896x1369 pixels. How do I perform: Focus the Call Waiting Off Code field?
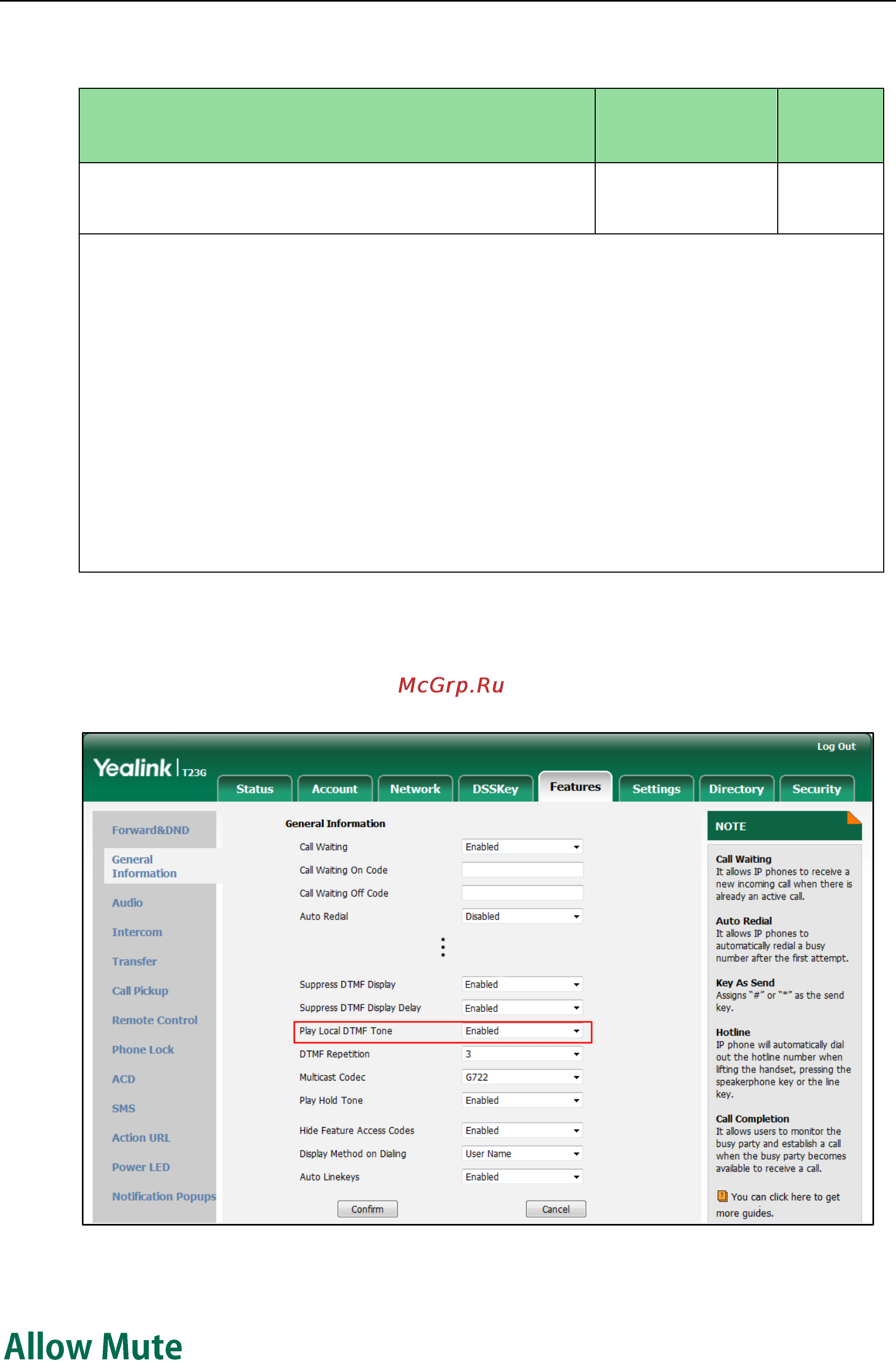[x=522, y=893]
